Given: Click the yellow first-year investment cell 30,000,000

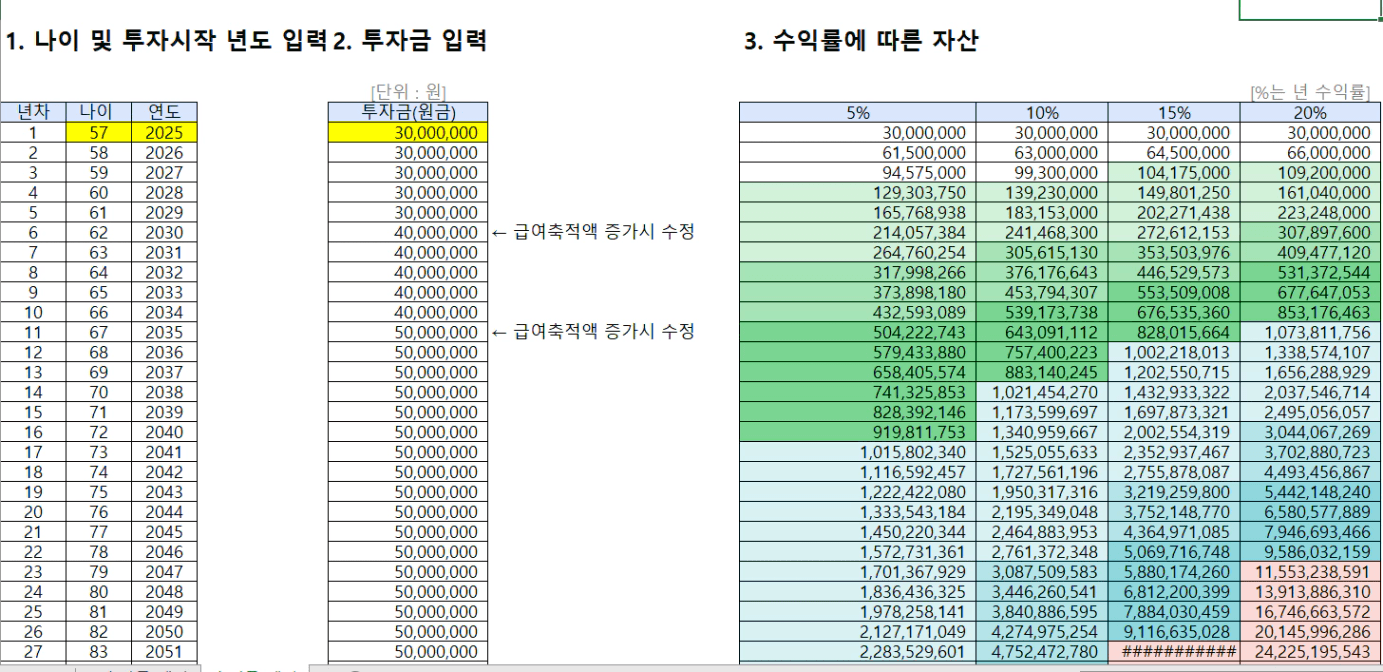Looking at the screenshot, I should click(408, 132).
